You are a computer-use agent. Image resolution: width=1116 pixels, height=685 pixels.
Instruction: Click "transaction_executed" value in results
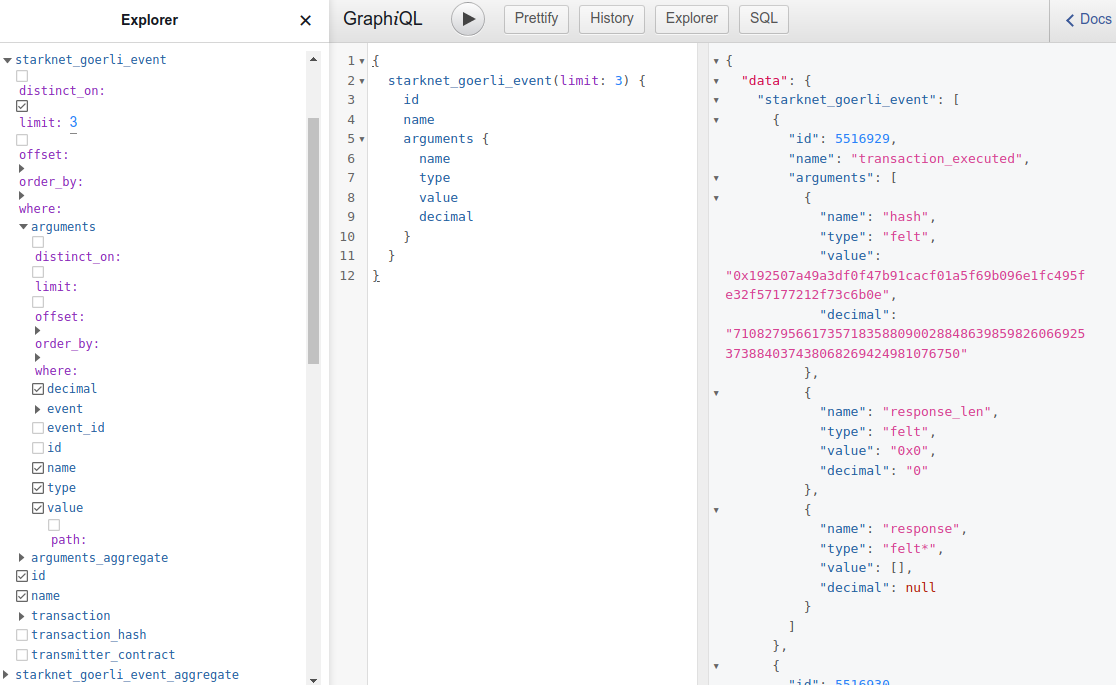[937, 159]
